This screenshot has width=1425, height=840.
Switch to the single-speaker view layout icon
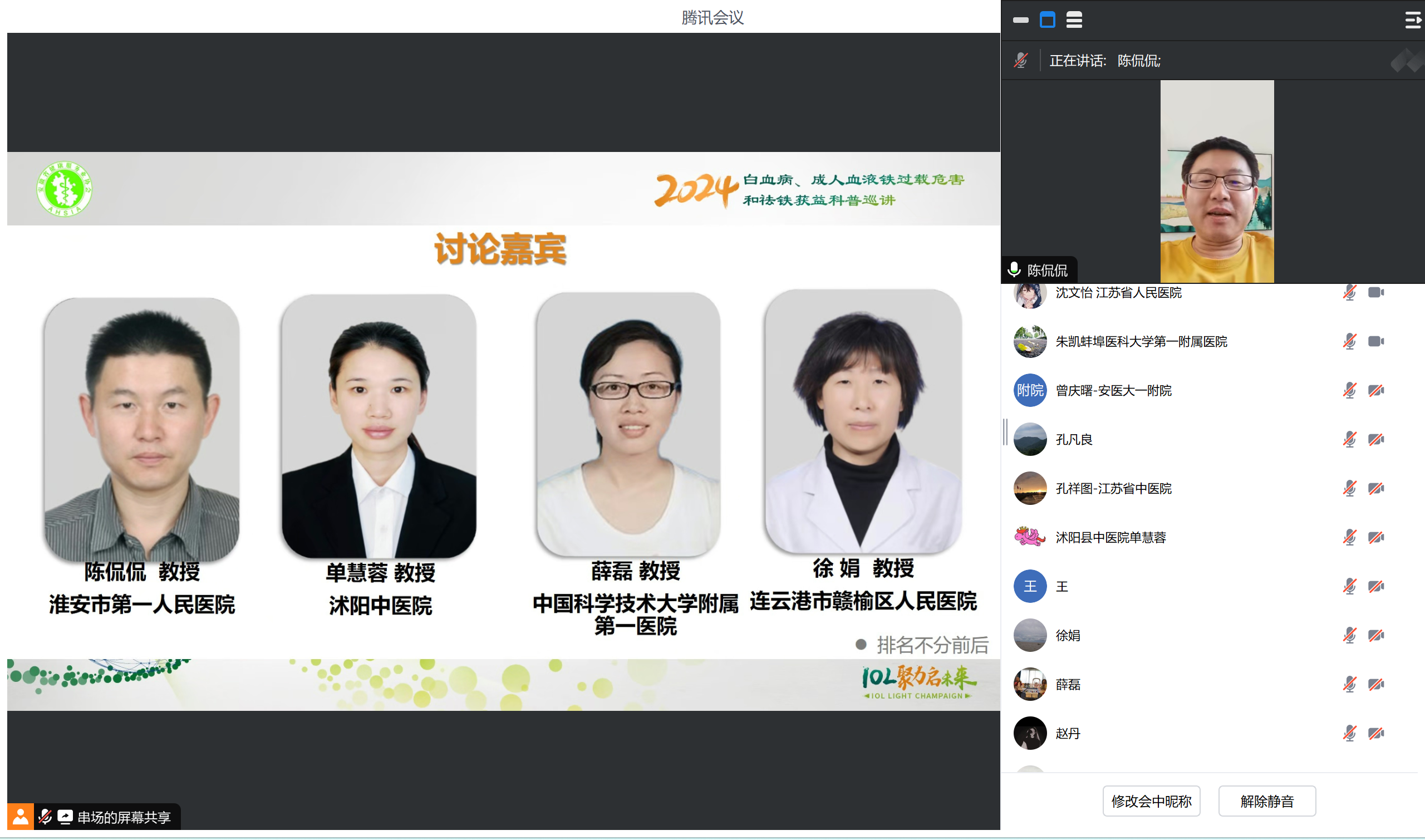pos(1047,20)
